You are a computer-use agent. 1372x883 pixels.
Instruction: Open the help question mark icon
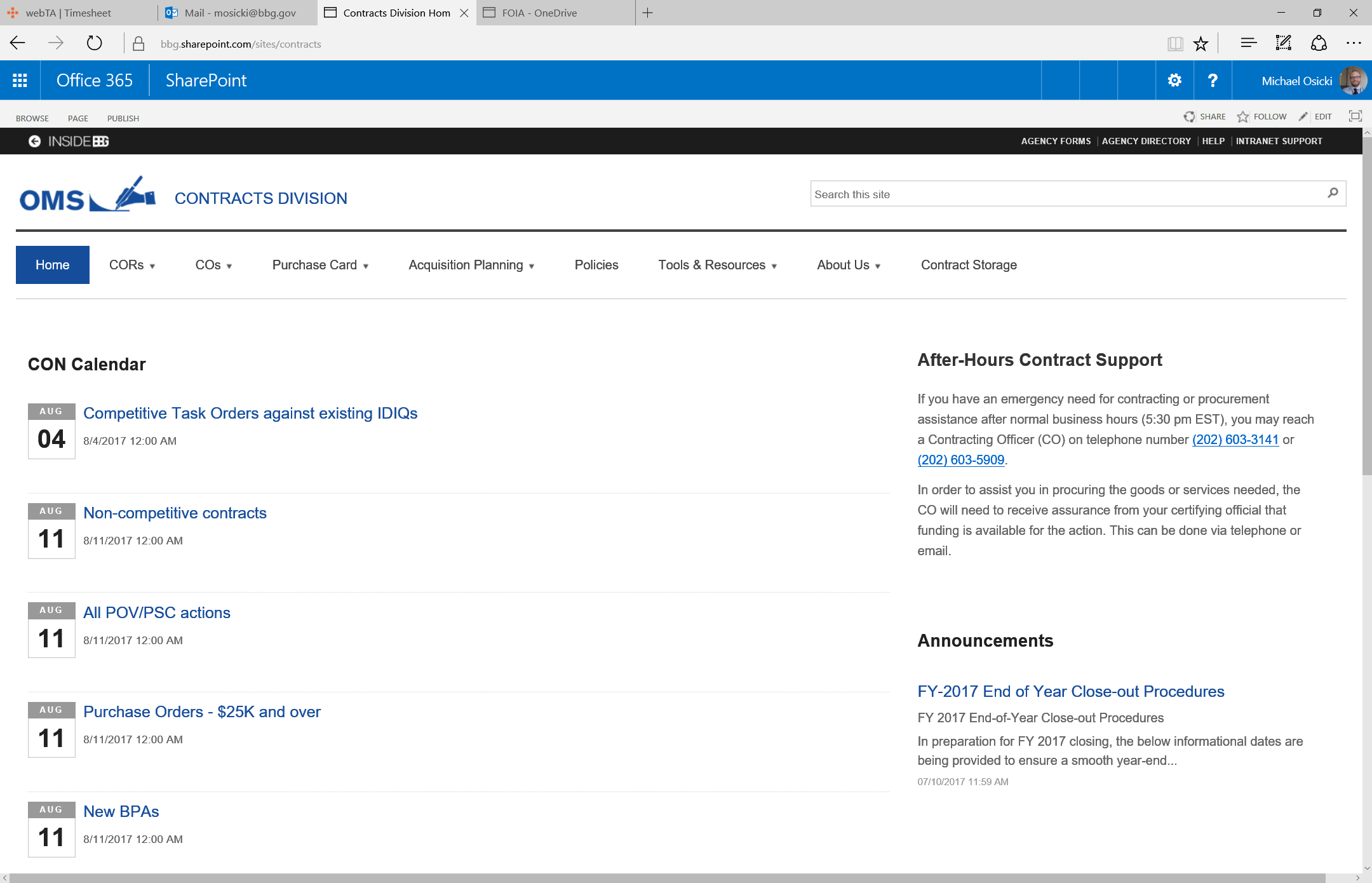(x=1213, y=81)
